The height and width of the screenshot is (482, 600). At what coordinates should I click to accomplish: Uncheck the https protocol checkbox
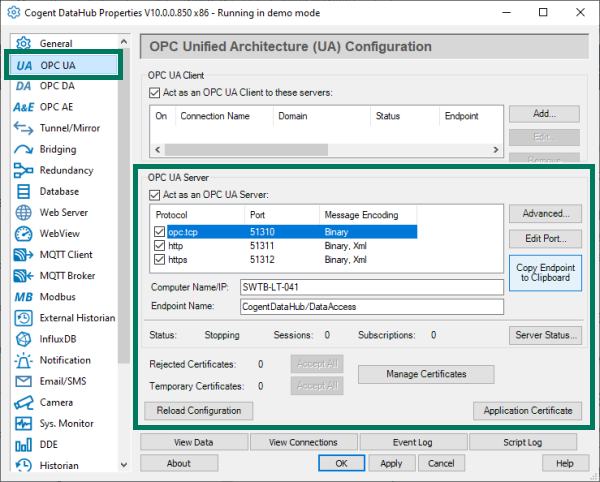[x=160, y=260]
